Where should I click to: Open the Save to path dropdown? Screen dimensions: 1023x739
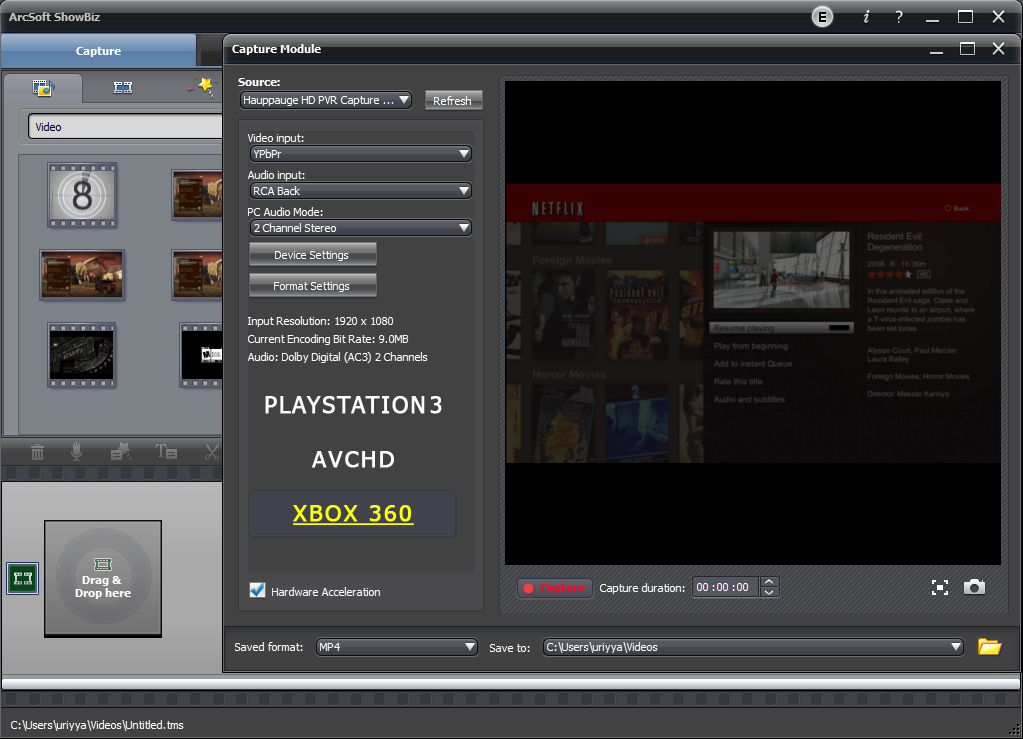tap(753, 647)
